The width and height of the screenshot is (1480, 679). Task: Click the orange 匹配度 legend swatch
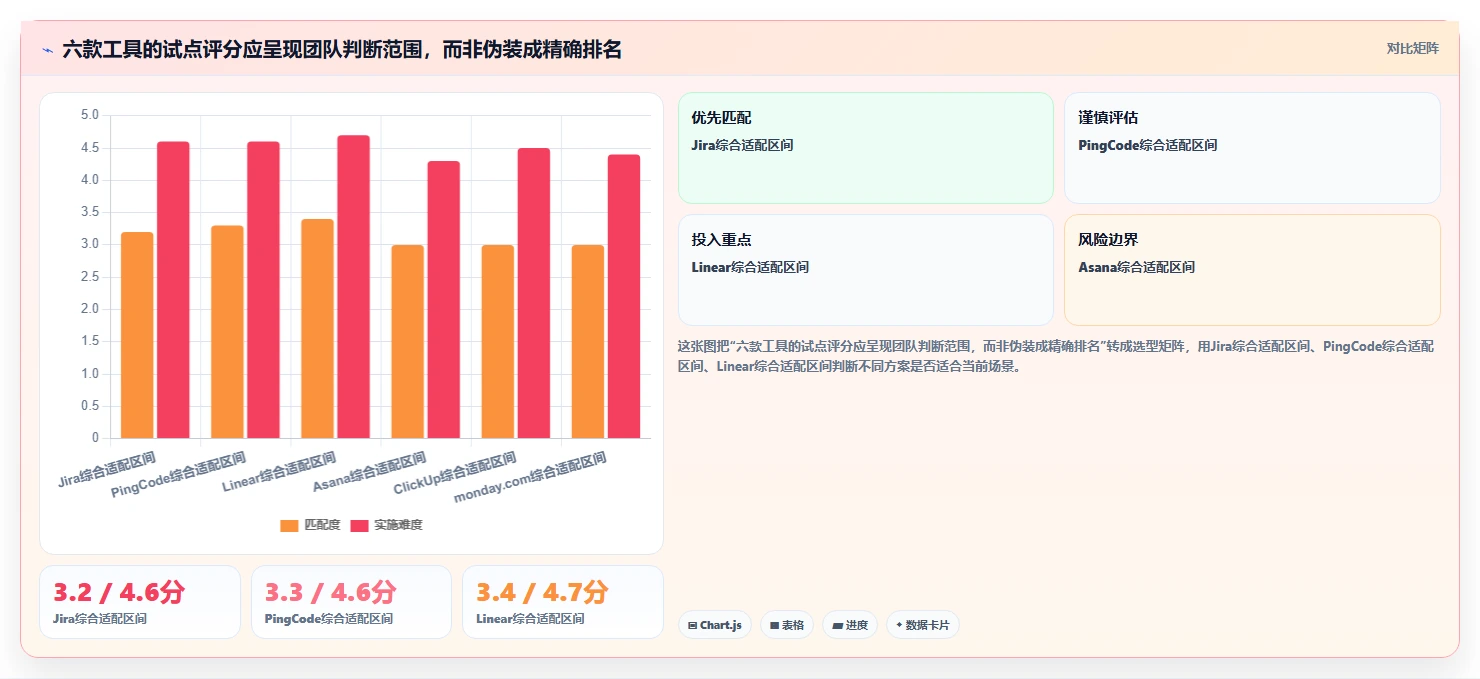pyautogui.click(x=289, y=526)
